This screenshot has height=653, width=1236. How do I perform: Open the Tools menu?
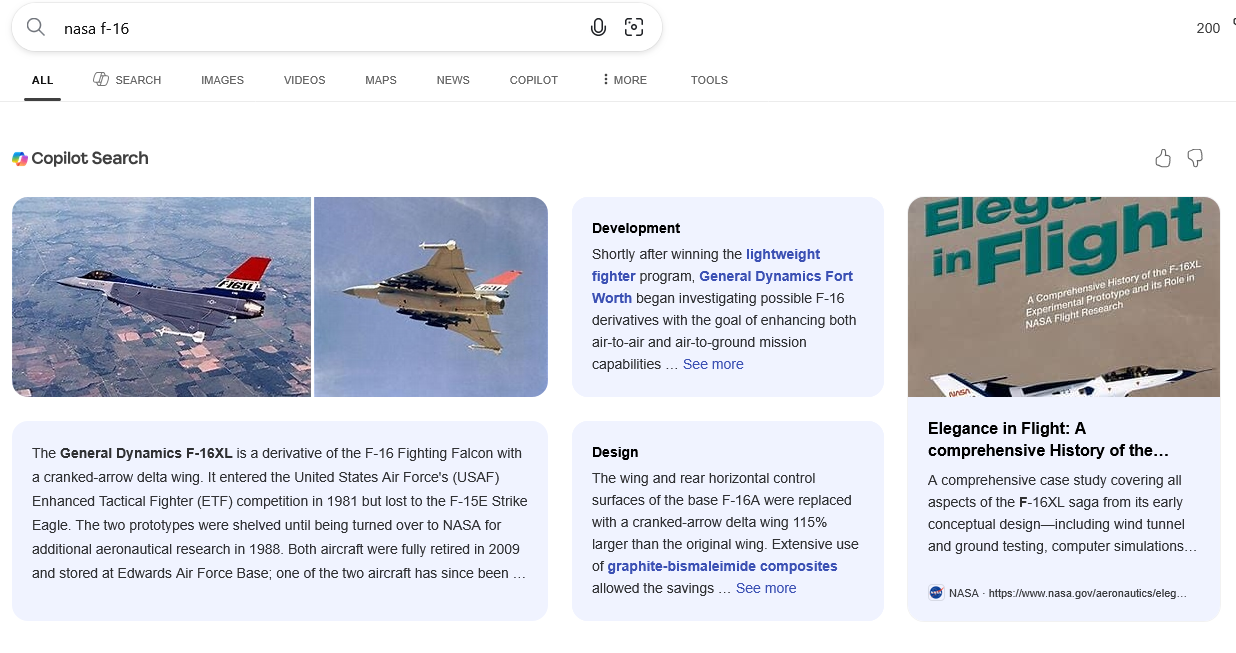pos(709,80)
